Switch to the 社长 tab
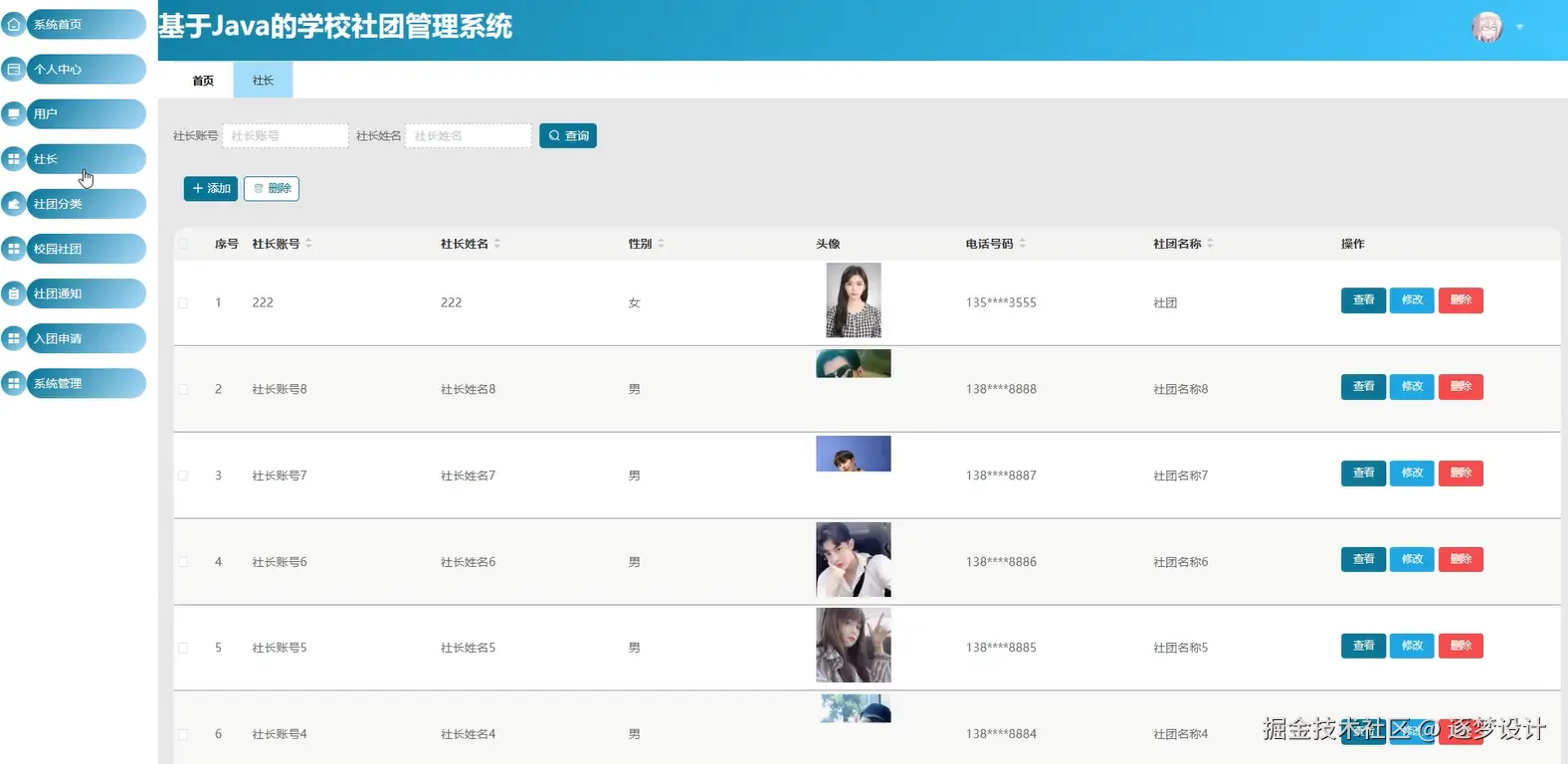The width and height of the screenshot is (1568, 764). [263, 81]
